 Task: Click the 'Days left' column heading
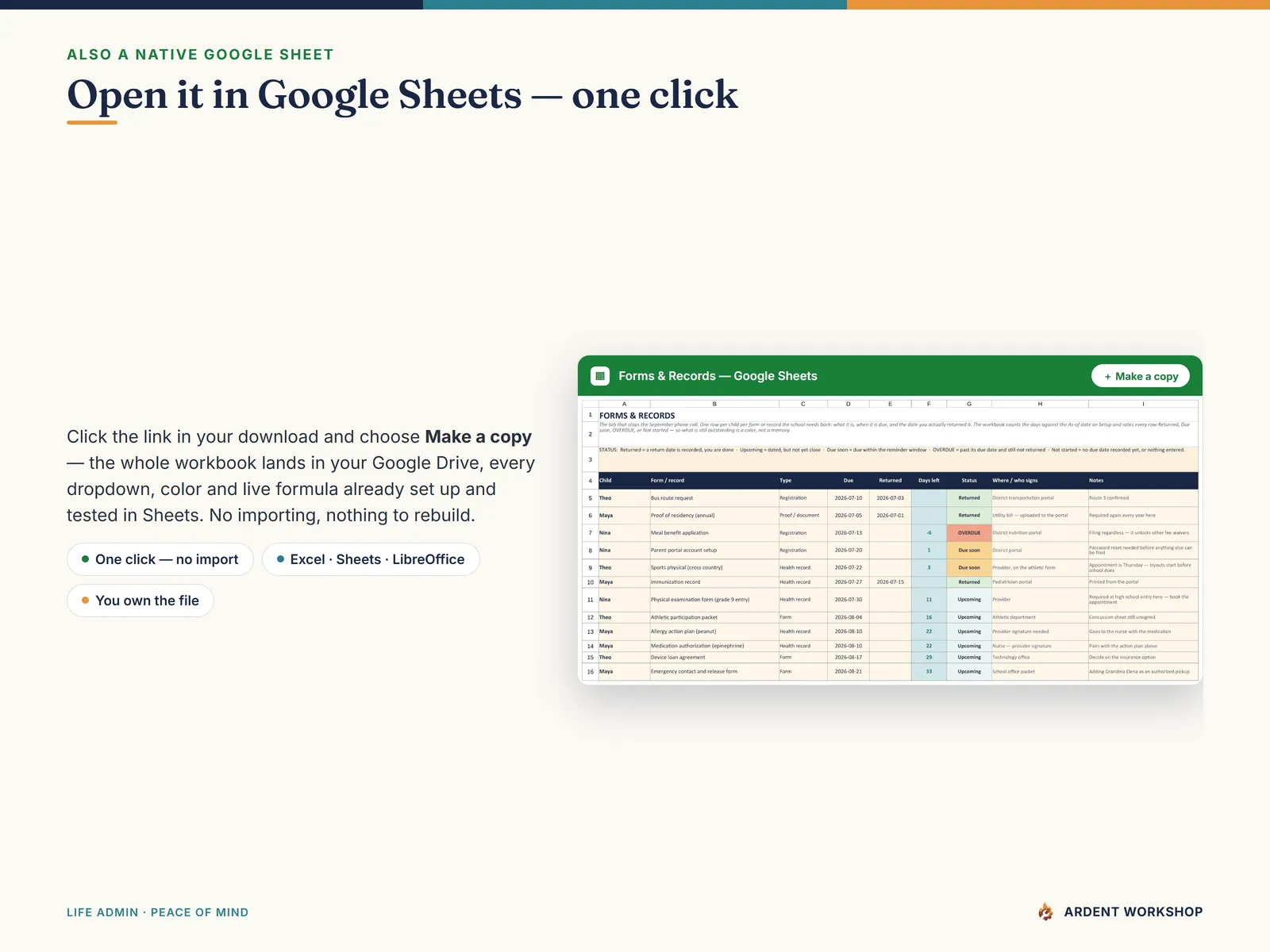point(929,480)
